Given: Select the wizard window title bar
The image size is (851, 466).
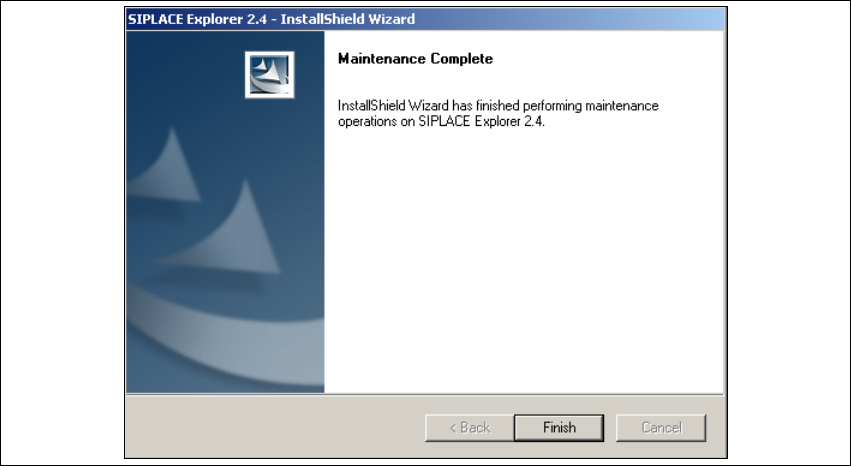Looking at the screenshot, I should (x=425, y=19).
